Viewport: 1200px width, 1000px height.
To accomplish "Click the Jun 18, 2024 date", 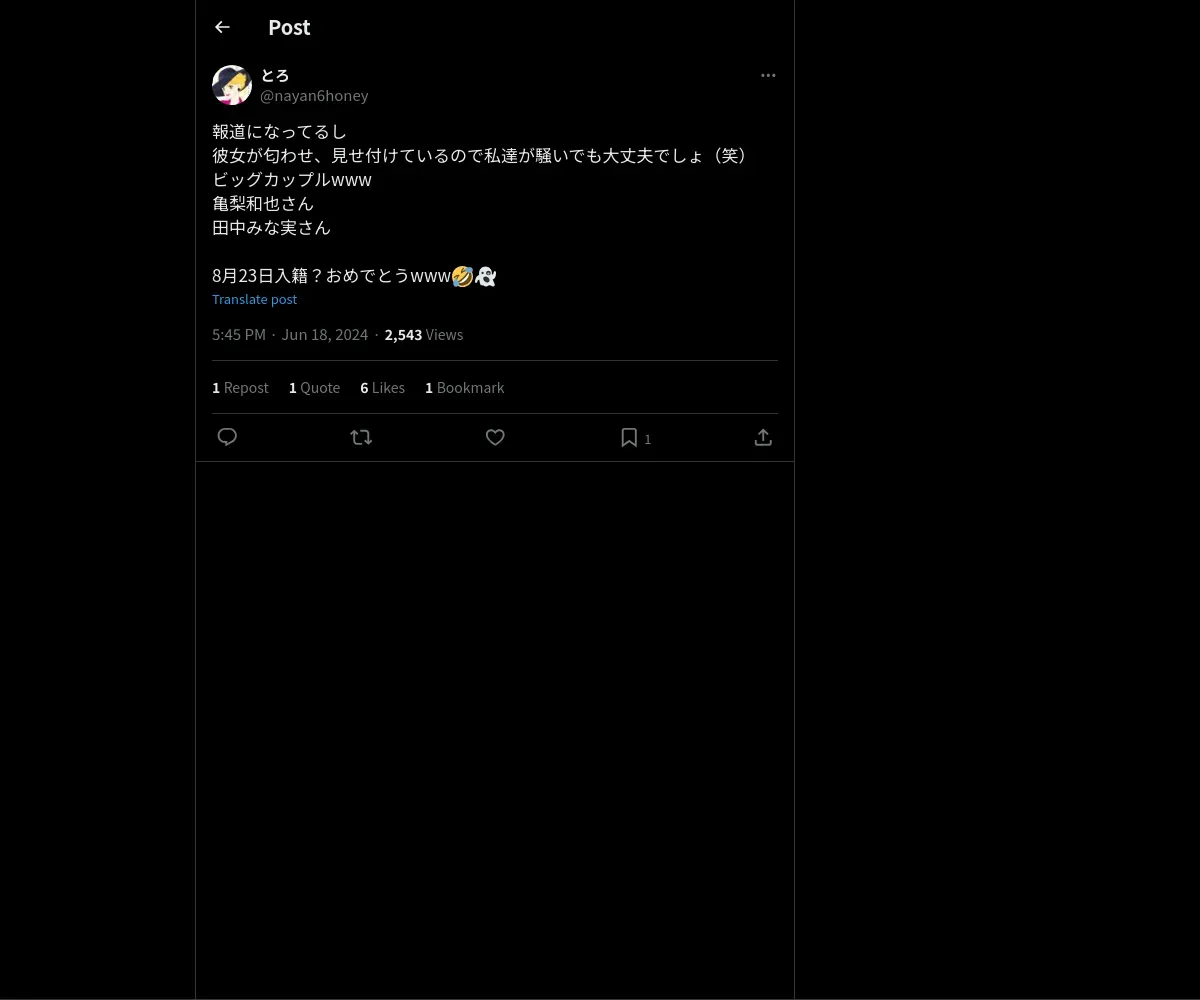I will [325, 334].
